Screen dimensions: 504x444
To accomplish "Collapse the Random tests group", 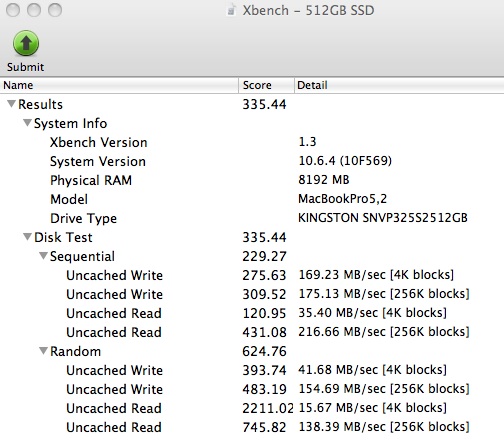I will (43, 351).
